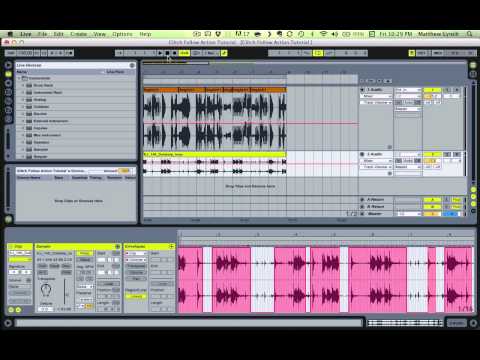The width and height of the screenshot is (480, 360).
Task: Adjust the clip gain slider
Action: [65, 291]
